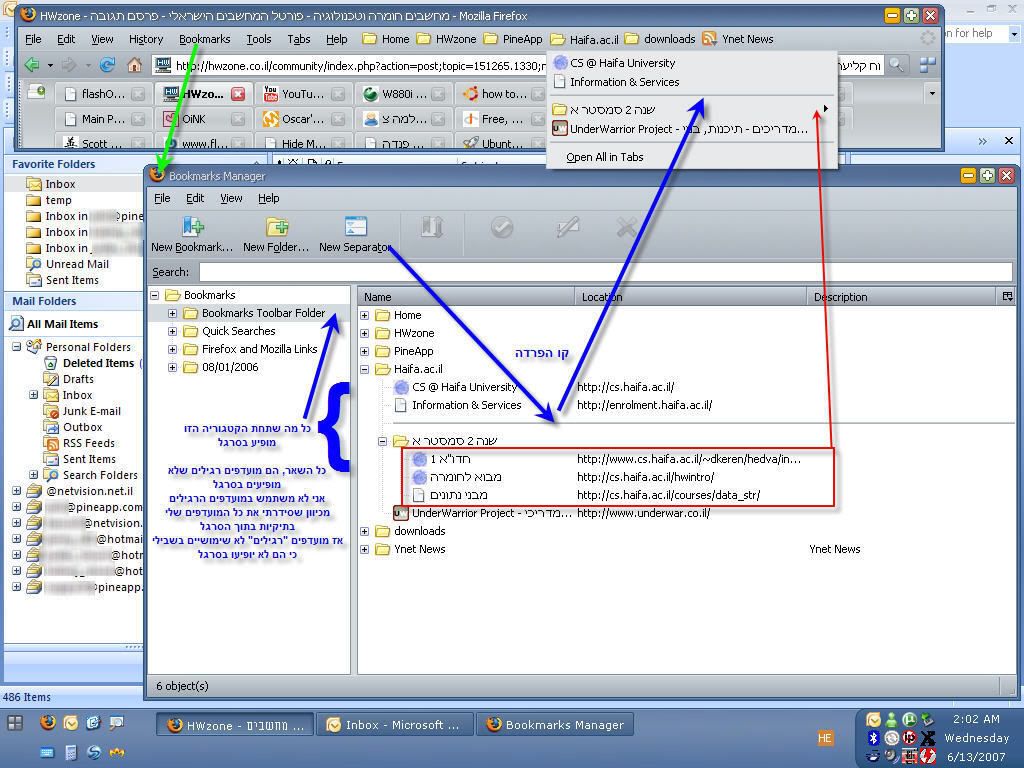Screen dimensions: 1024x768
Task: Click the Bluetooth icon in system tray
Action: point(873,738)
